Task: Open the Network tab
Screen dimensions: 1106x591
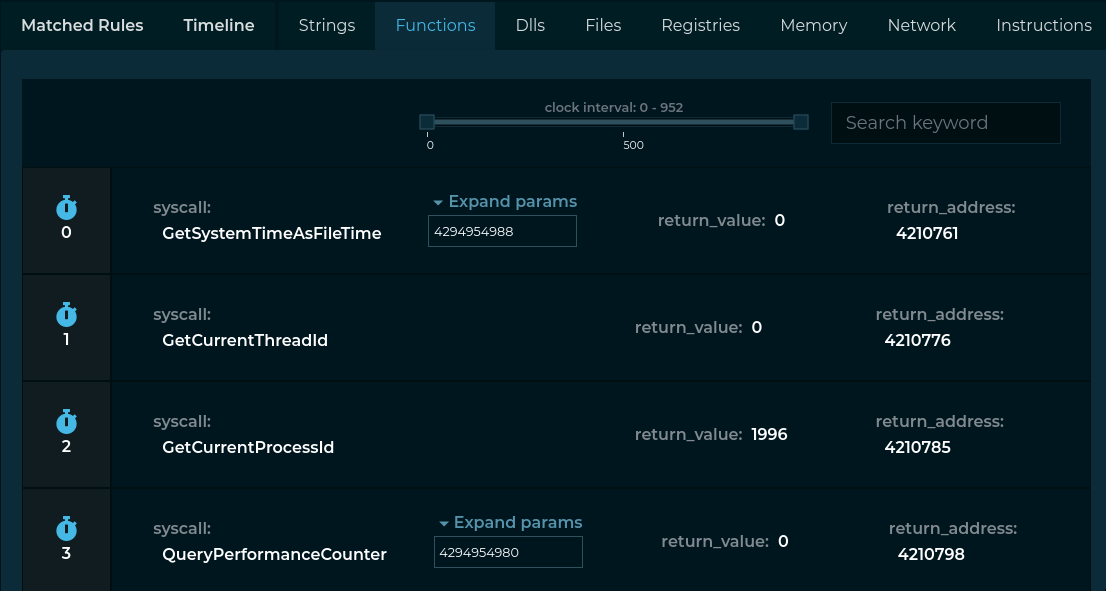Action: [x=921, y=26]
